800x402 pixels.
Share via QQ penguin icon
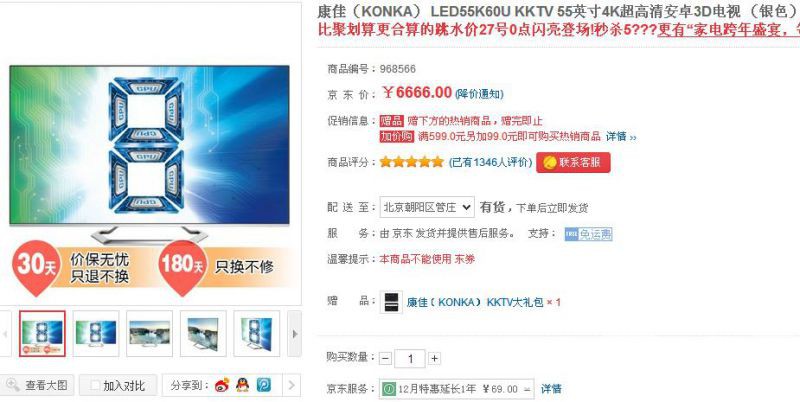point(243,385)
